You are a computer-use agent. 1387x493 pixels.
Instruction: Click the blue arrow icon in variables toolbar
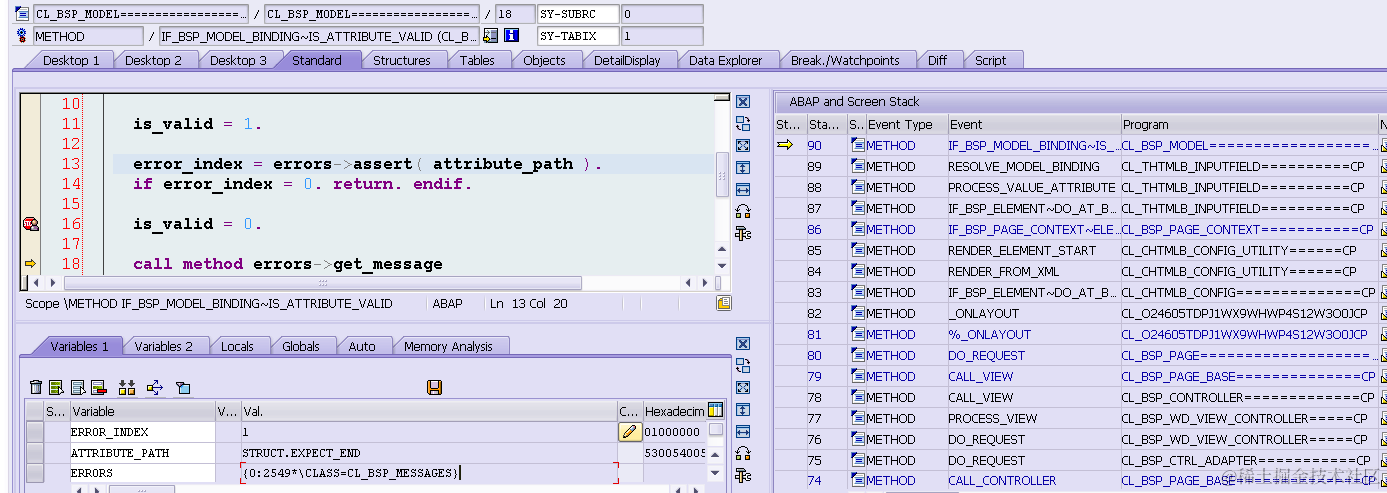pyautogui.click(x=155, y=387)
